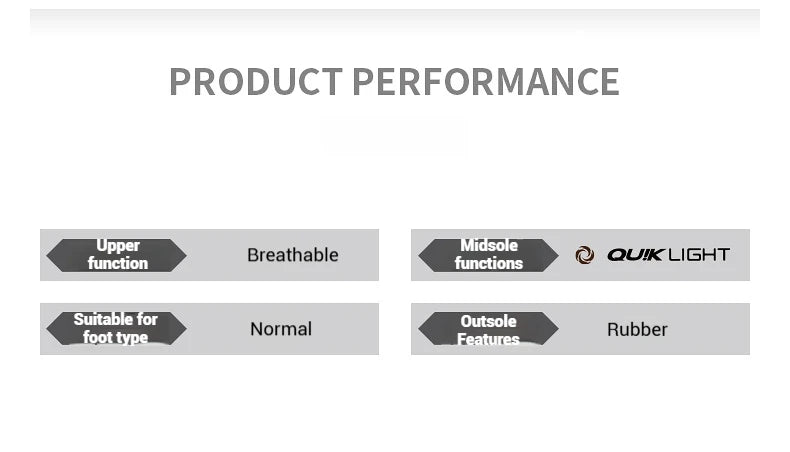
Task: Click the Breathable value text
Action: point(293,255)
